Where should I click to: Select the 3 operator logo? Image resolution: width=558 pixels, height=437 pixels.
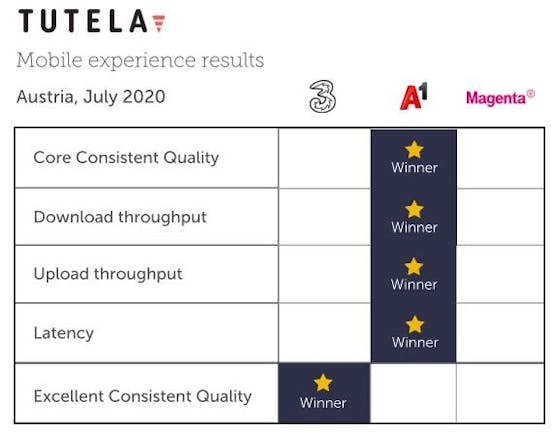[322, 96]
